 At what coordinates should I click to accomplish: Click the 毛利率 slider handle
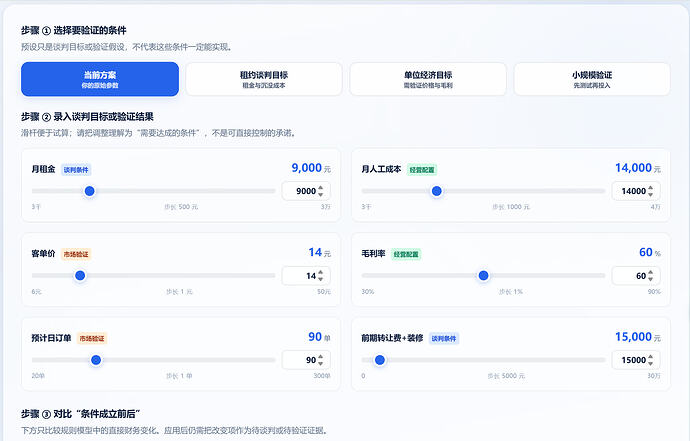[483, 276]
